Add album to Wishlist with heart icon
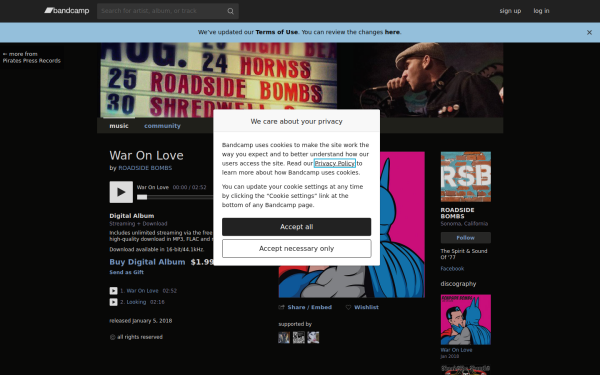The image size is (600, 375). (362, 307)
